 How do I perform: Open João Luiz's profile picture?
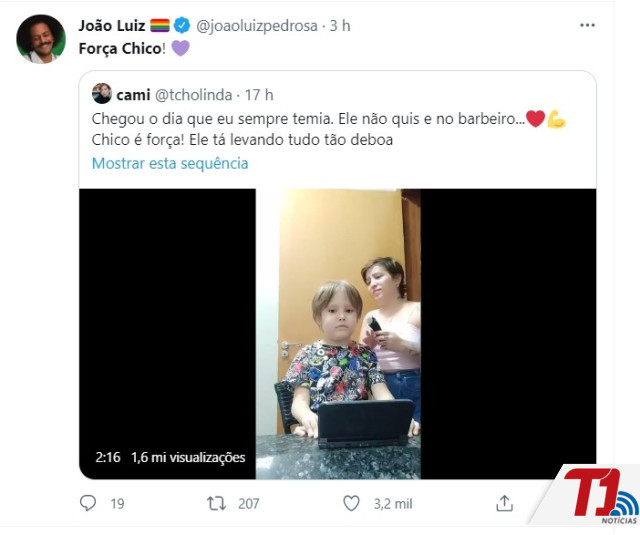41,39
